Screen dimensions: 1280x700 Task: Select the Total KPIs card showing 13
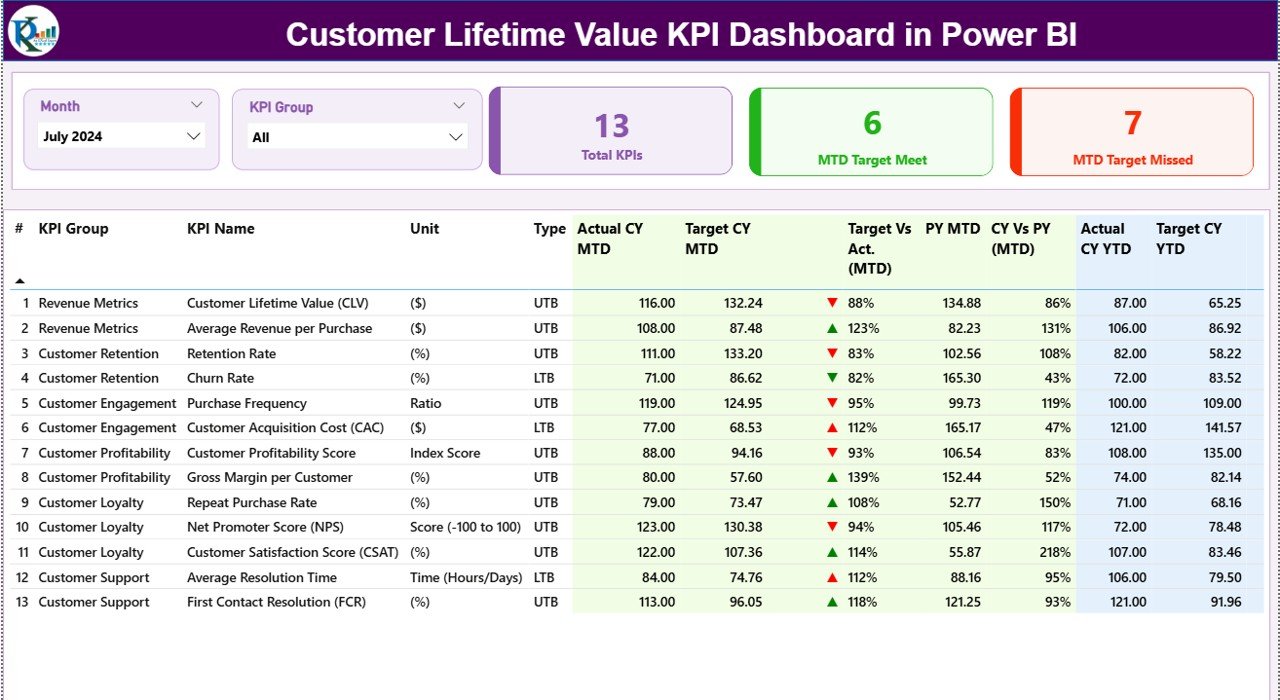point(612,131)
